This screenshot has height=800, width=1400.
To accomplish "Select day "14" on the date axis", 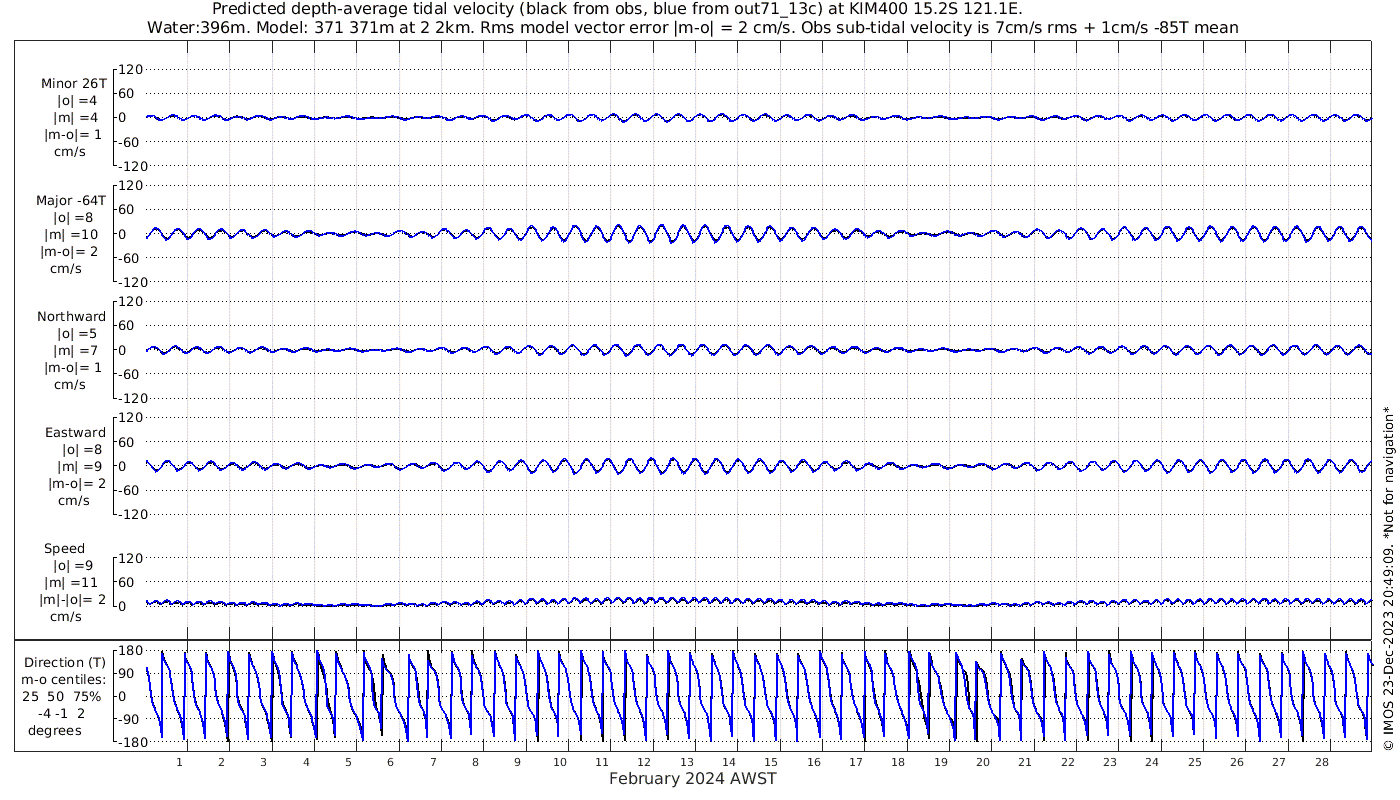I will pyautogui.click(x=730, y=762).
